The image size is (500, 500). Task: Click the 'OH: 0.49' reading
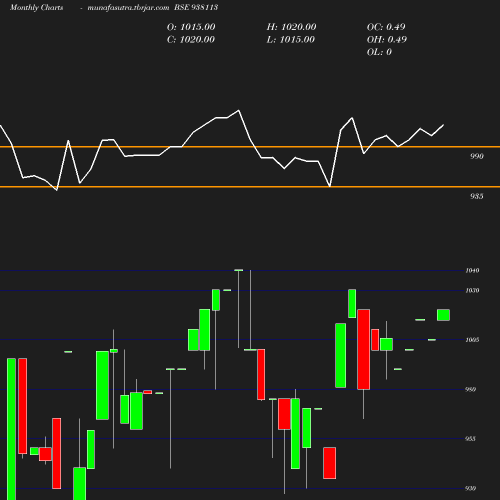coord(387,39)
